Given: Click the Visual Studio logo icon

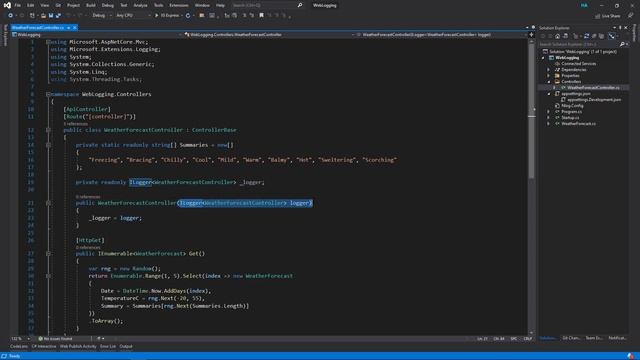Looking at the screenshot, I should [7, 5].
